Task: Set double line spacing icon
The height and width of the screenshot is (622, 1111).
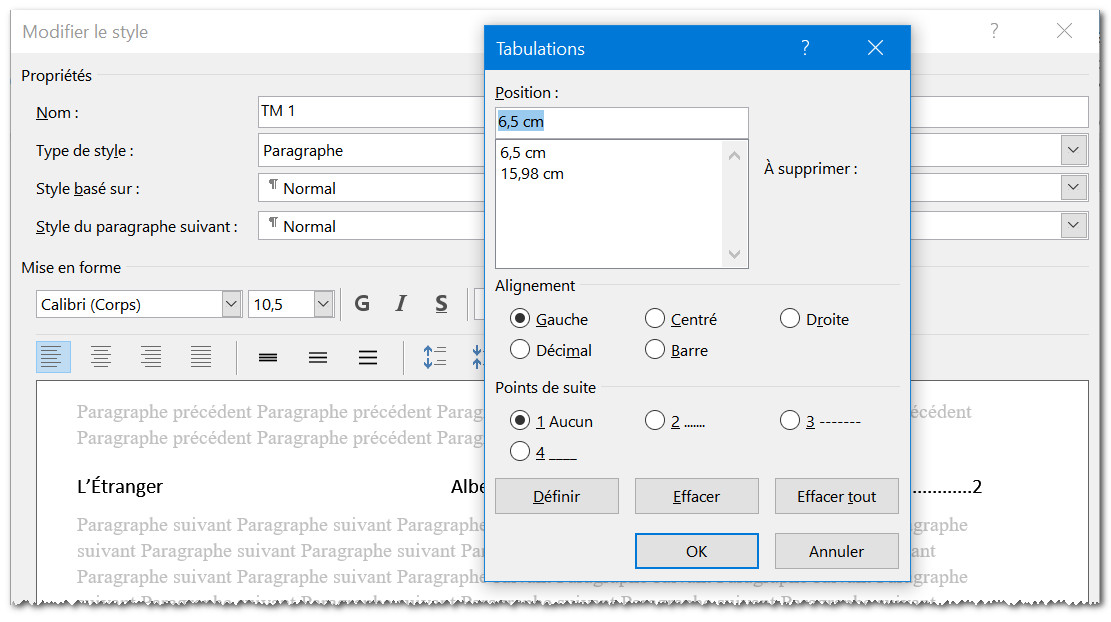Action: coord(368,357)
